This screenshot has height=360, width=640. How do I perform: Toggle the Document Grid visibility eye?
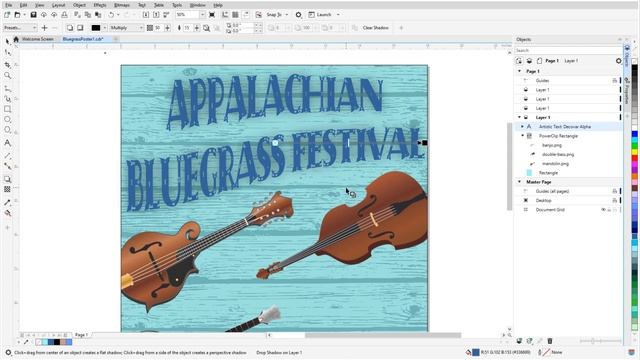pos(603,210)
